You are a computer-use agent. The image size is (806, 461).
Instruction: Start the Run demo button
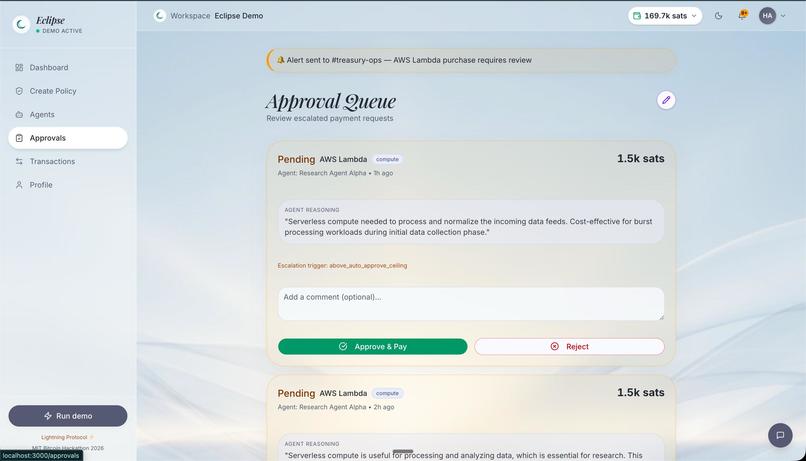click(68, 416)
